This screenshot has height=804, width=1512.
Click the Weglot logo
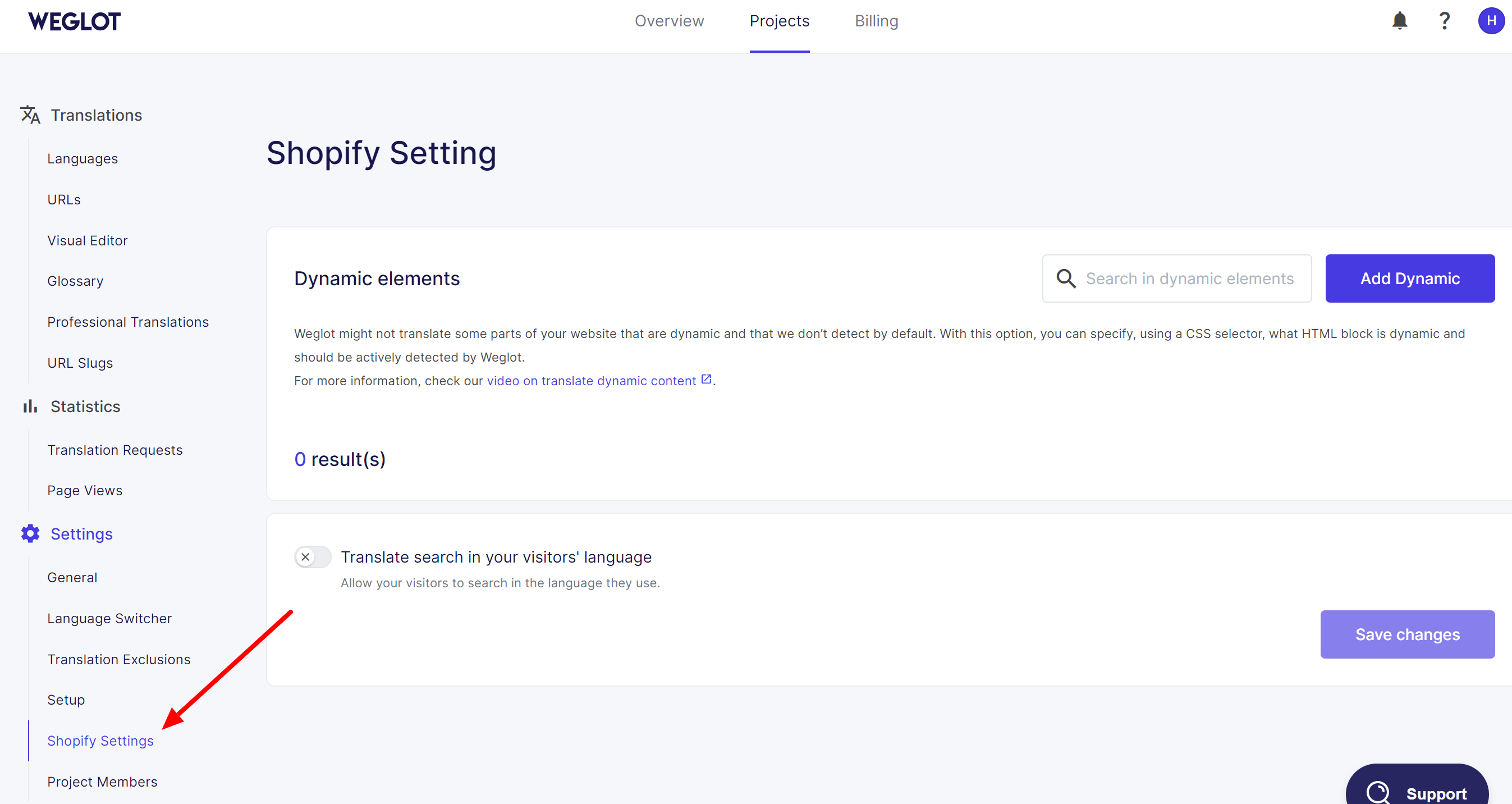coord(75,21)
